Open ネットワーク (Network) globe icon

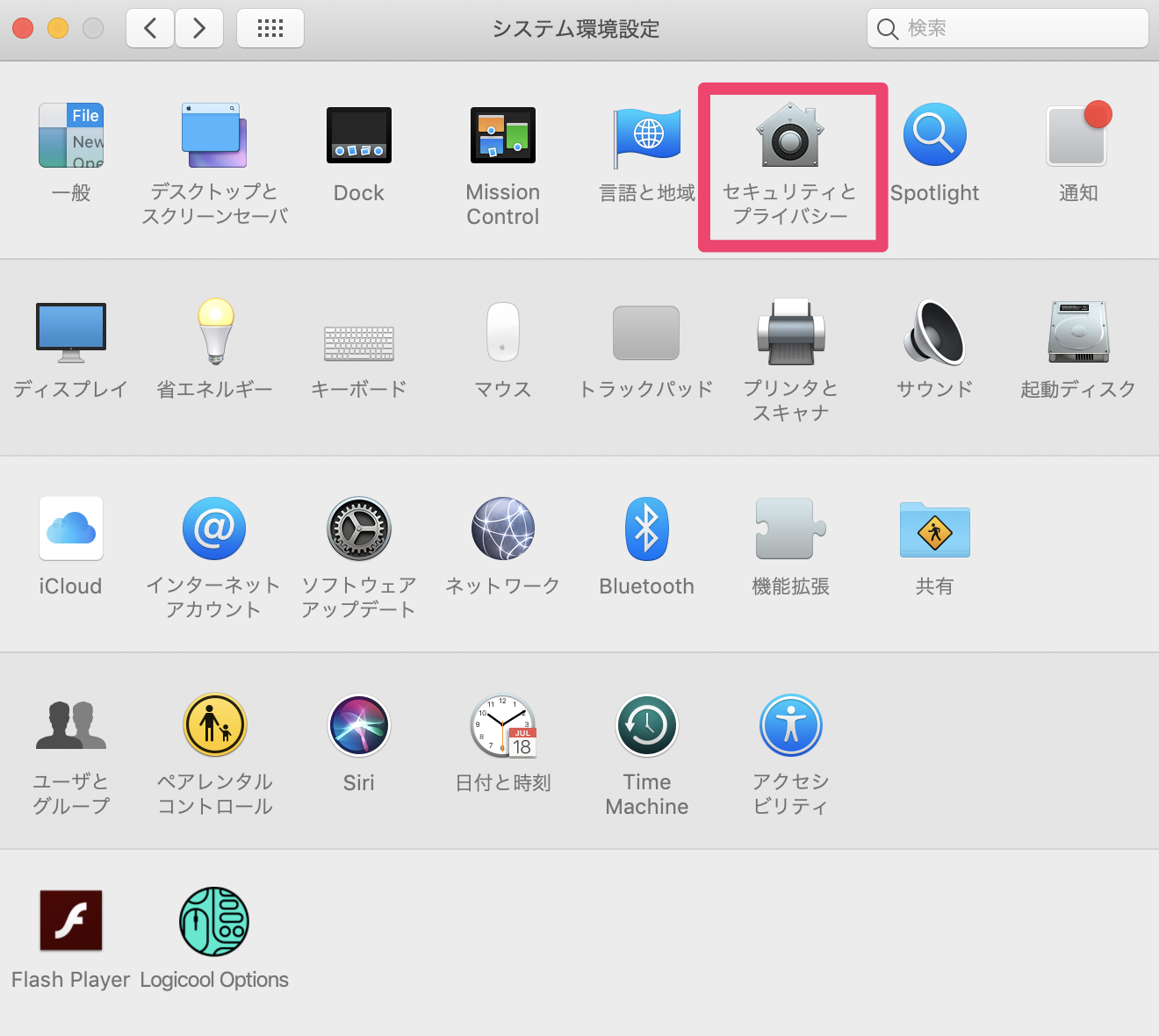tap(503, 529)
